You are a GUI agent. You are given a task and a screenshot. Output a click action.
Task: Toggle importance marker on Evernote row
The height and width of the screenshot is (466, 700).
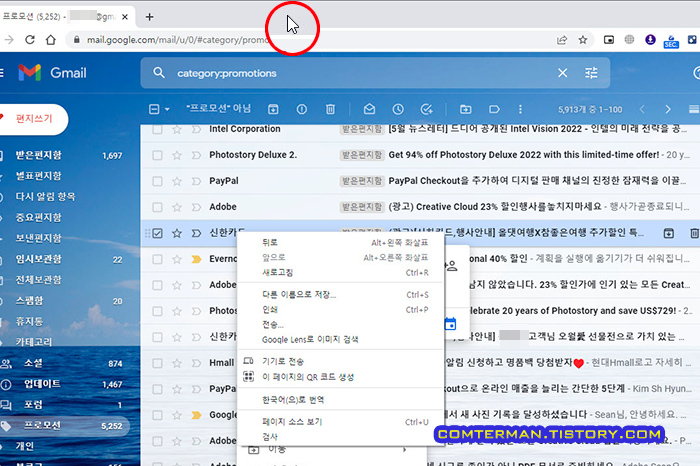click(x=196, y=259)
